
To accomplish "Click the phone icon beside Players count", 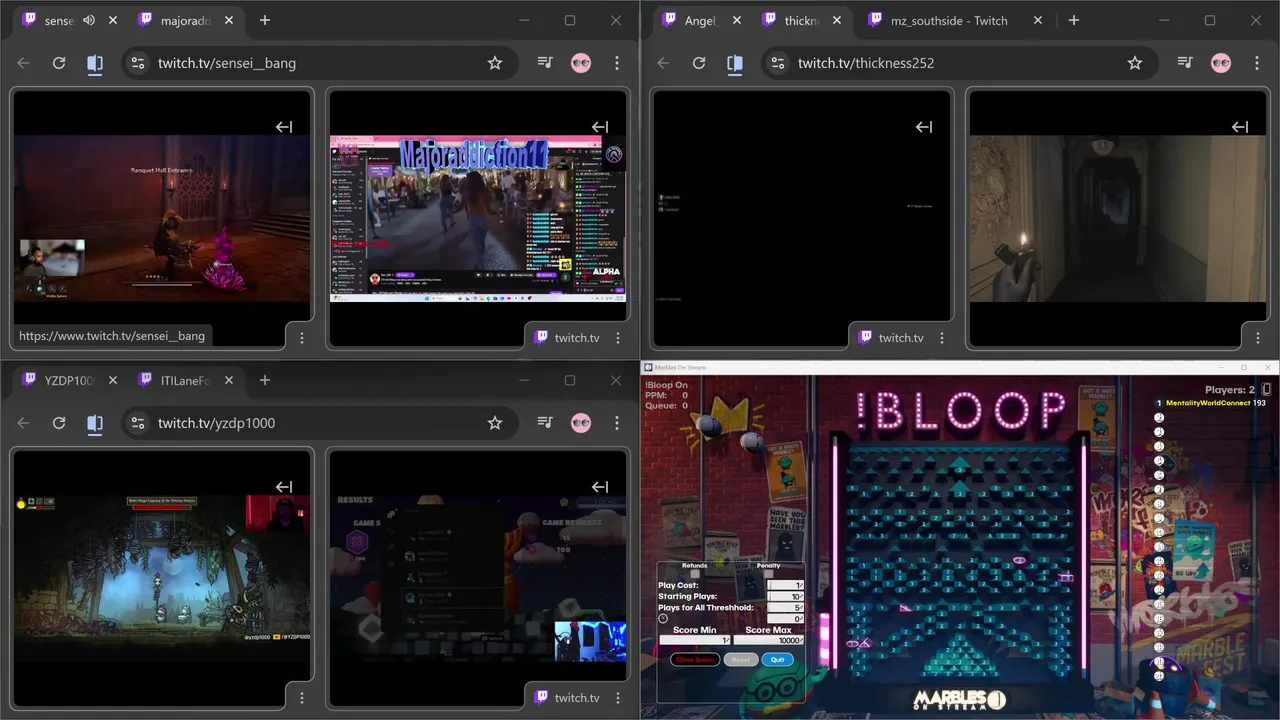I will (x=1266, y=389).
